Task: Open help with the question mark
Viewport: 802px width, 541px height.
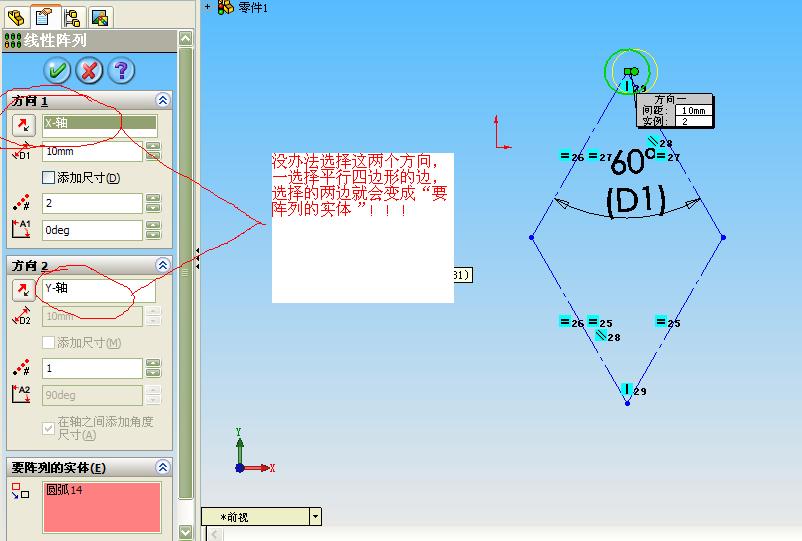Action: point(121,71)
